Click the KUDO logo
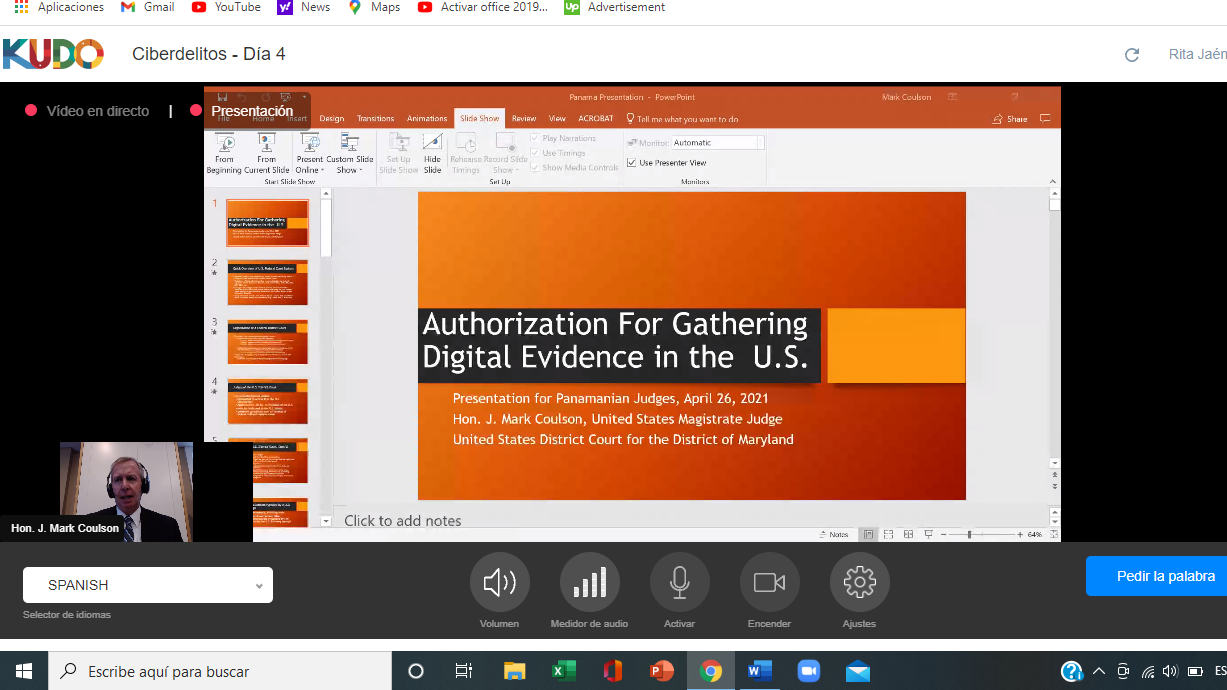Image resolution: width=1227 pixels, height=690 pixels. click(53, 54)
